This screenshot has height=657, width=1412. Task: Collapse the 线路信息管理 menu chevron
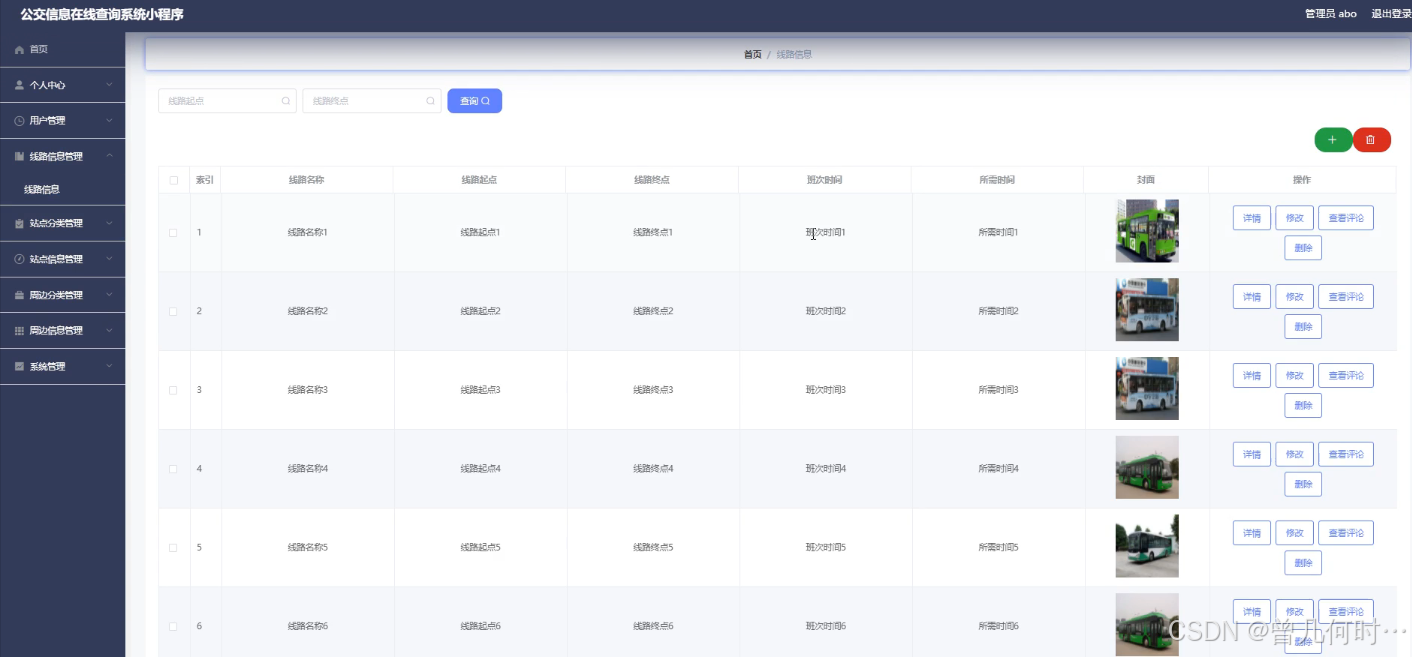click(x=109, y=156)
